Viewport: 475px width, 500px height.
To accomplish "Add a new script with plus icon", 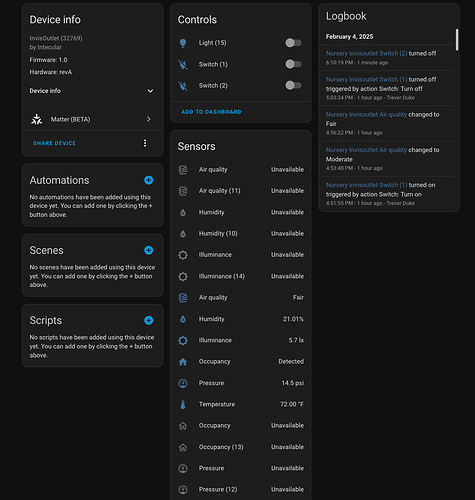I will (x=149, y=320).
